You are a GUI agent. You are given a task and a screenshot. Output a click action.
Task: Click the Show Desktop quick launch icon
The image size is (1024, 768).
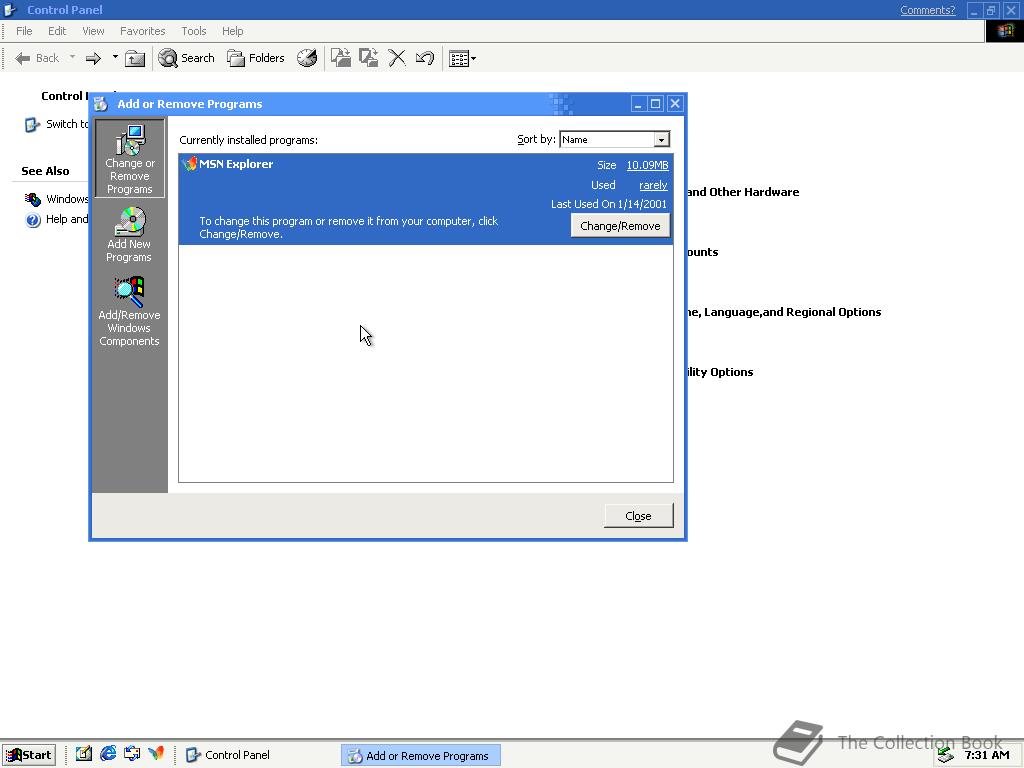point(84,754)
